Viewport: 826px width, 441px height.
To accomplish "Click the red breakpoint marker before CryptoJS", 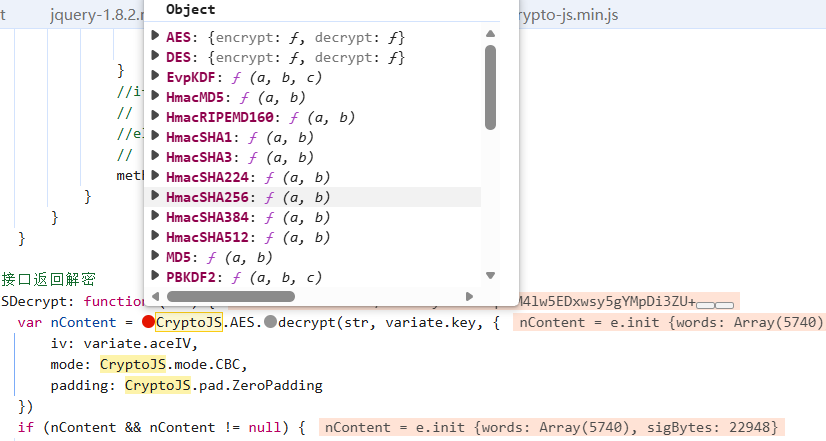I will tap(148, 321).
